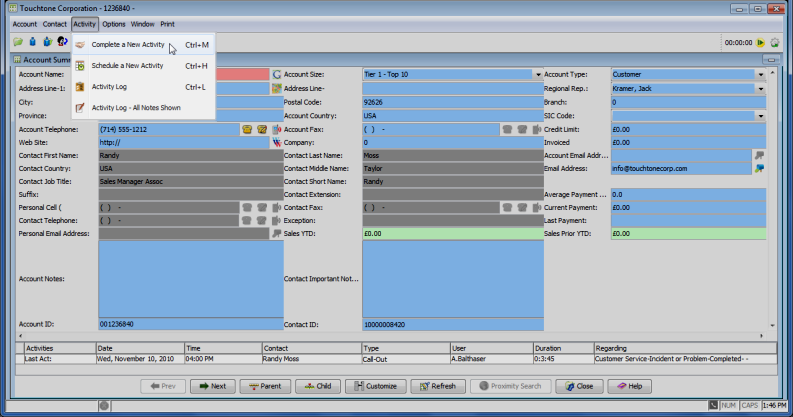Click the phone icon in the status bar
The height and width of the screenshot is (417, 793).
click(713, 405)
